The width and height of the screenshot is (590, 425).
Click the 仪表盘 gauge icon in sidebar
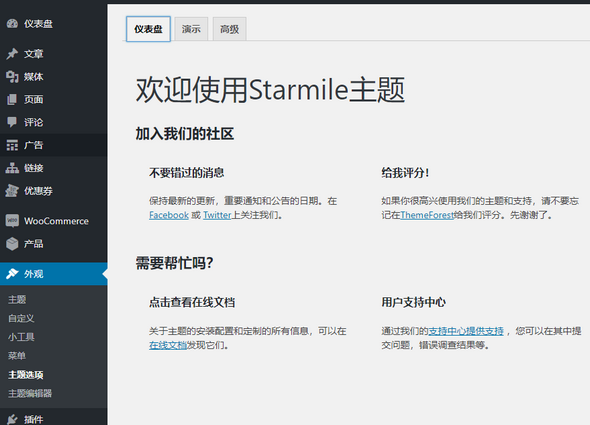12,24
